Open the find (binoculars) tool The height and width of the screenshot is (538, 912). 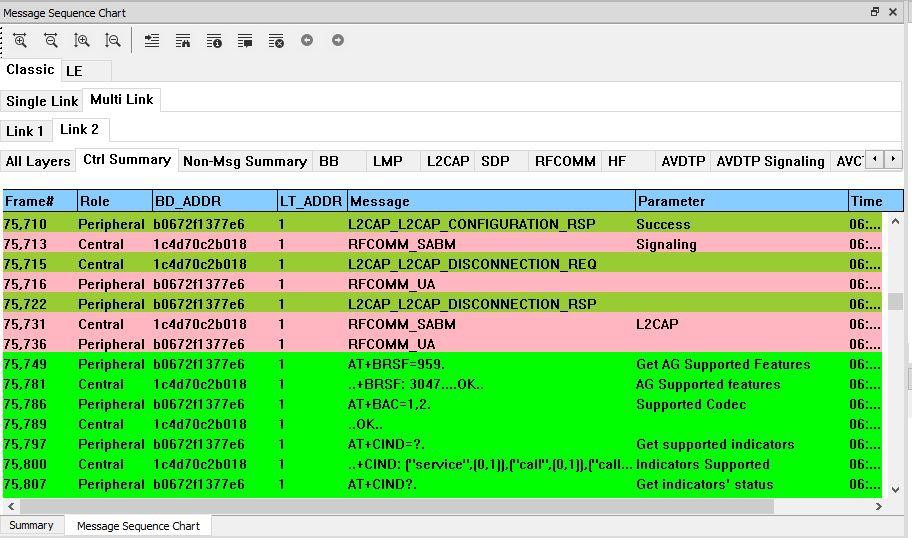pyautogui.click(x=183, y=40)
